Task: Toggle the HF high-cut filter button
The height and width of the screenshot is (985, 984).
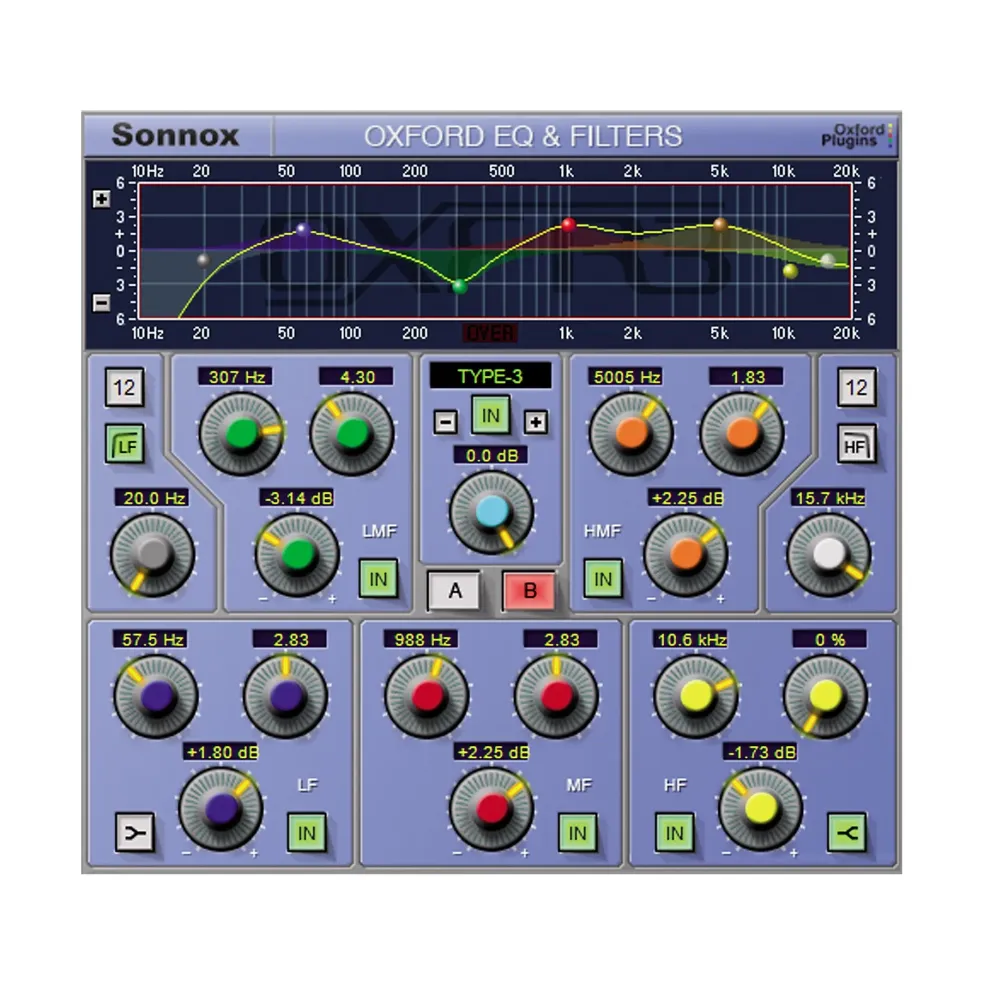Action: (x=856, y=445)
